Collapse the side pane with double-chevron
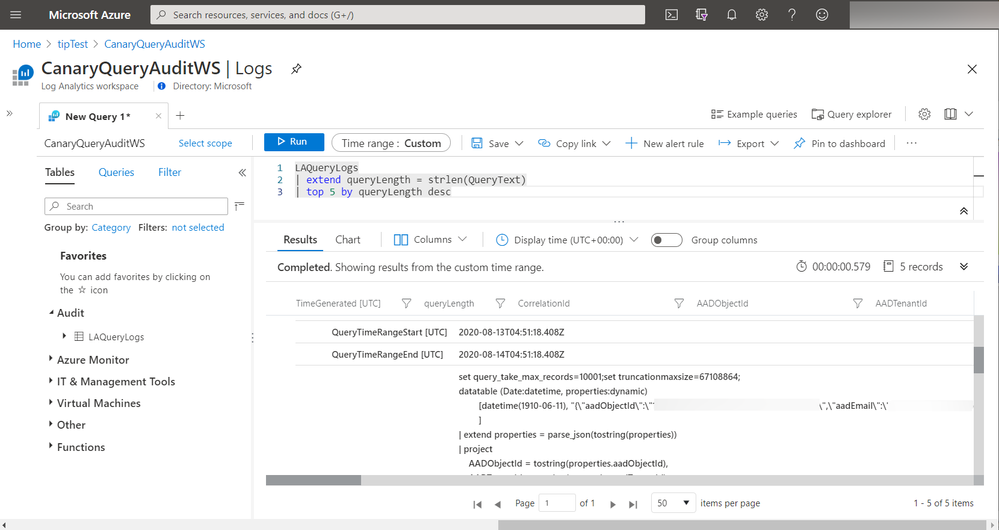This screenshot has height=530, width=999. [242, 172]
